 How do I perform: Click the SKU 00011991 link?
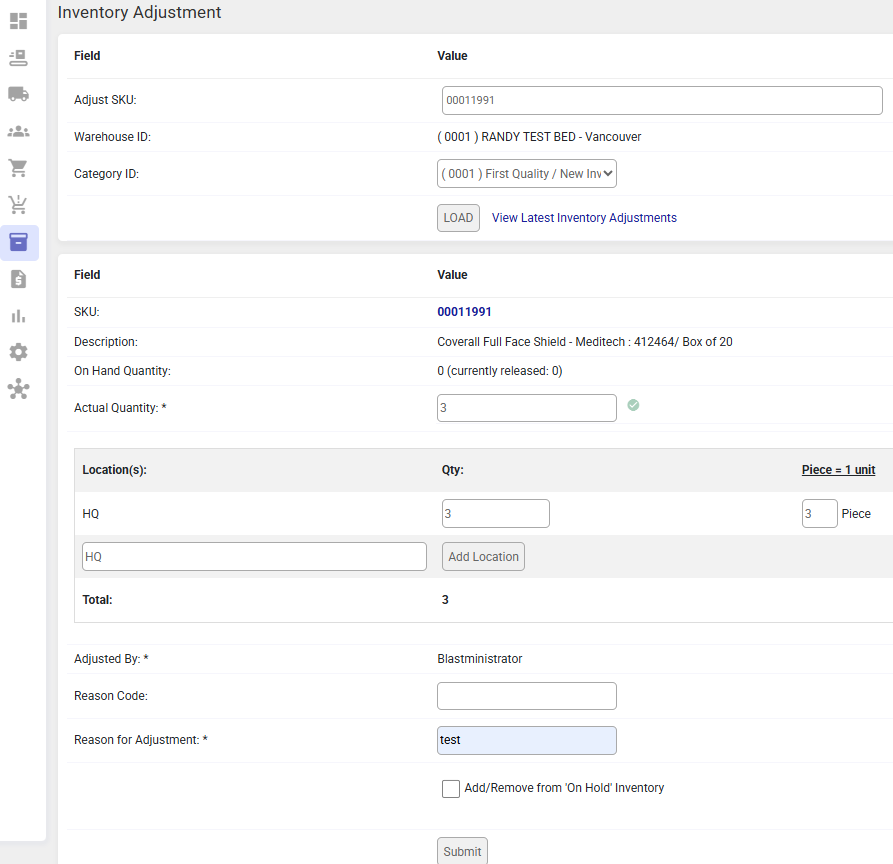pos(464,312)
